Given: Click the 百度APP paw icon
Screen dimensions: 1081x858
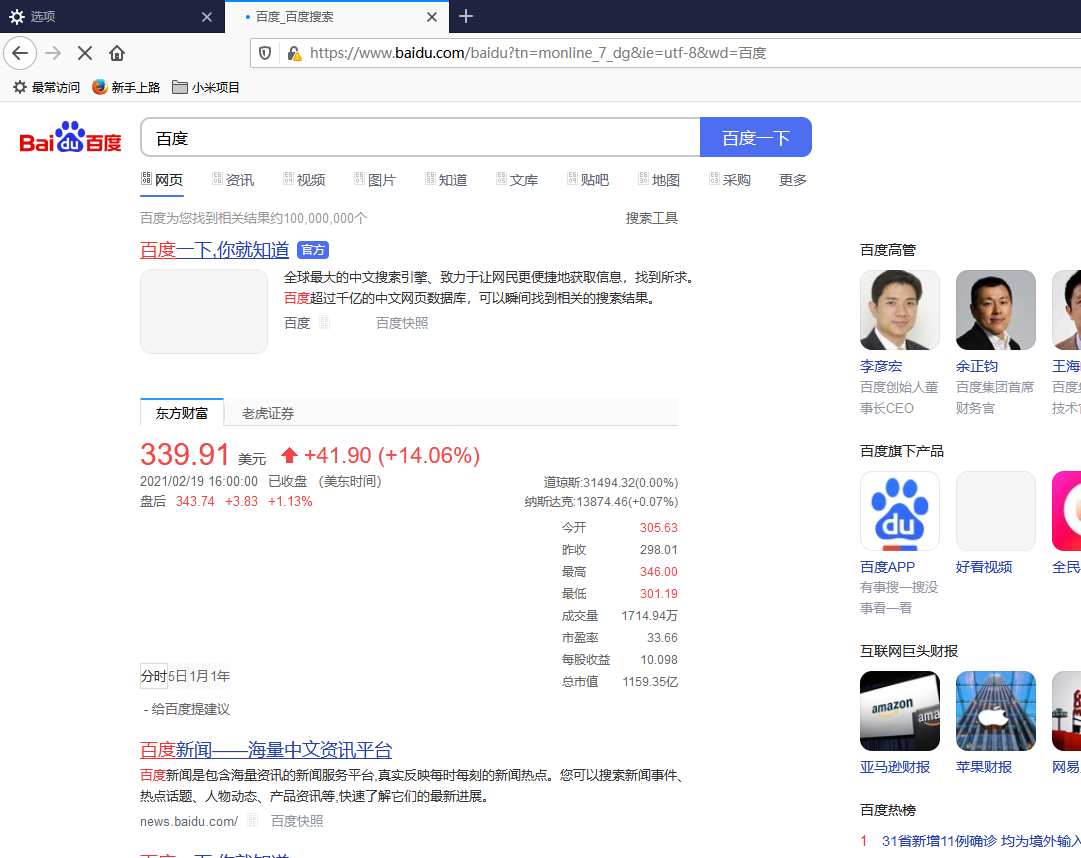Looking at the screenshot, I should click(900, 511).
